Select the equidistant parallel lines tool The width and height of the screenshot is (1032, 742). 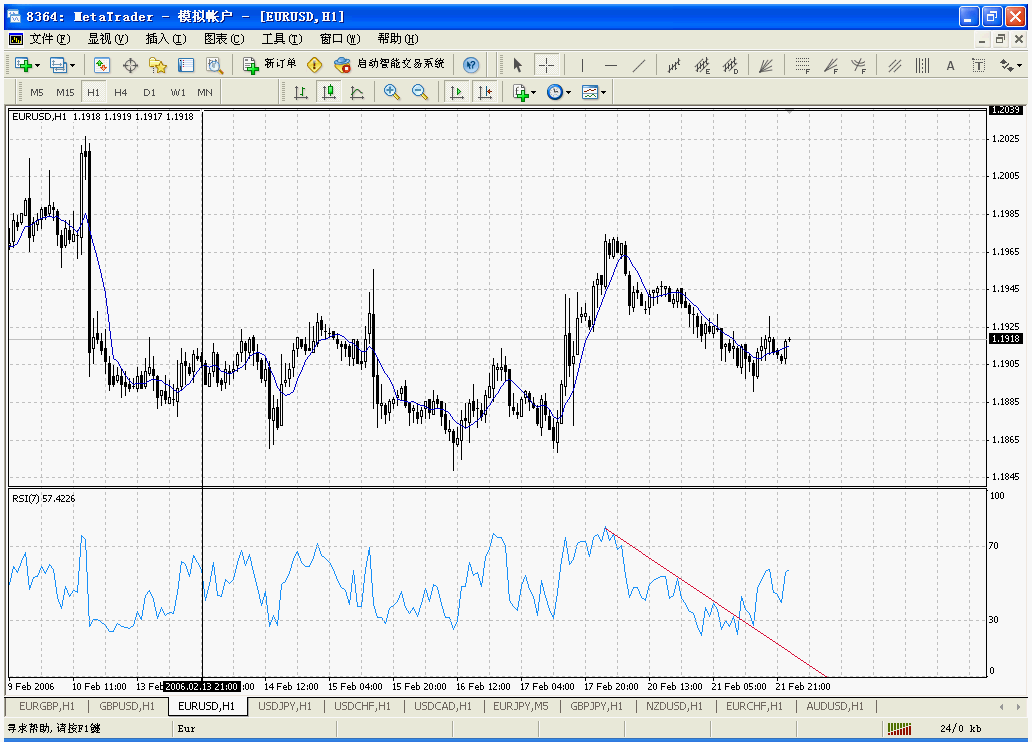894,65
